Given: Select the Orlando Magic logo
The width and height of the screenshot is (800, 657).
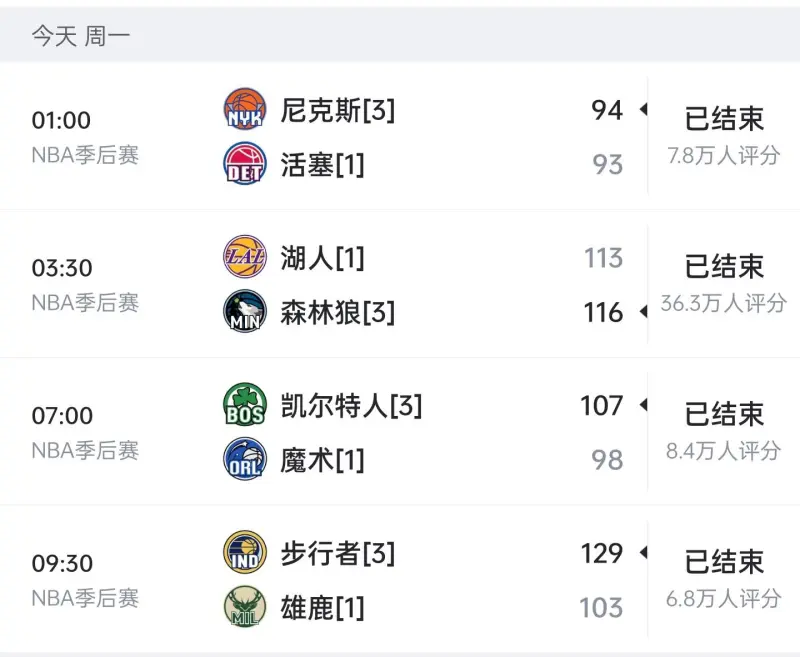Looking at the screenshot, I should tap(244, 460).
